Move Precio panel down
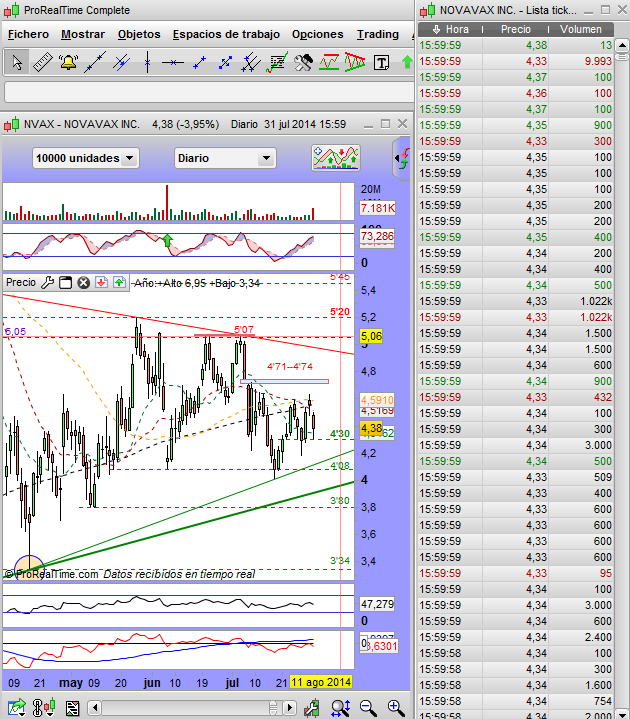 [101, 282]
